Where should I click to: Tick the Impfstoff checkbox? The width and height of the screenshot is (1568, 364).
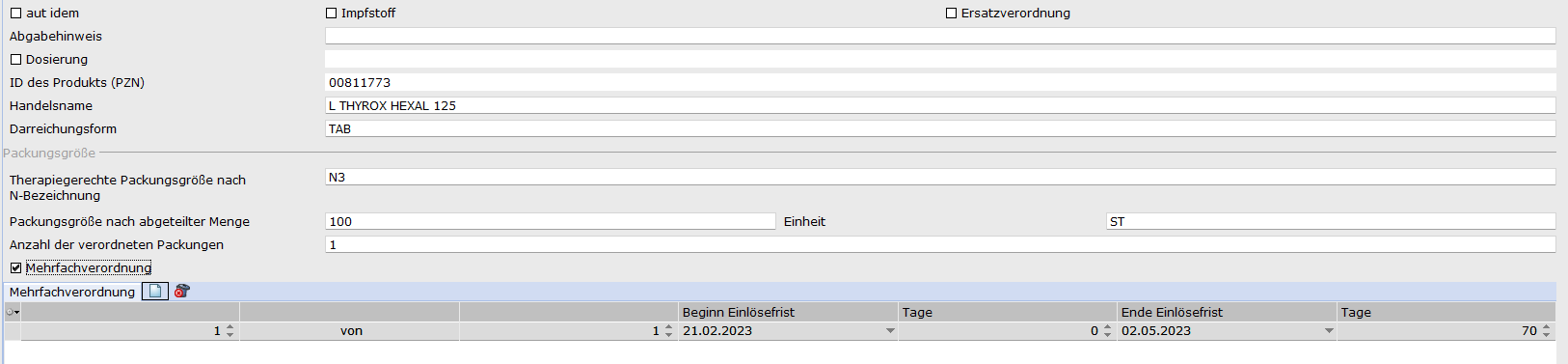coord(331,14)
